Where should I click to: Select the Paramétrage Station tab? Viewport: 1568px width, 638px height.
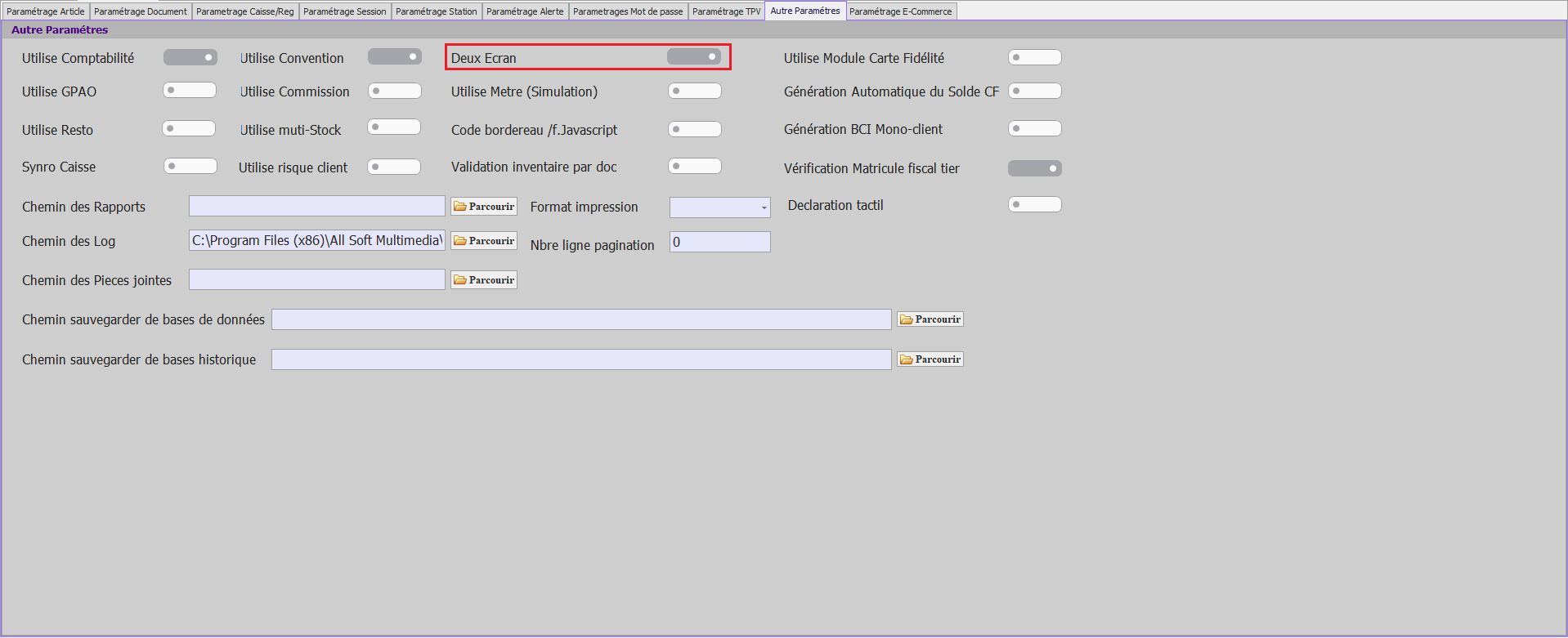tap(437, 11)
